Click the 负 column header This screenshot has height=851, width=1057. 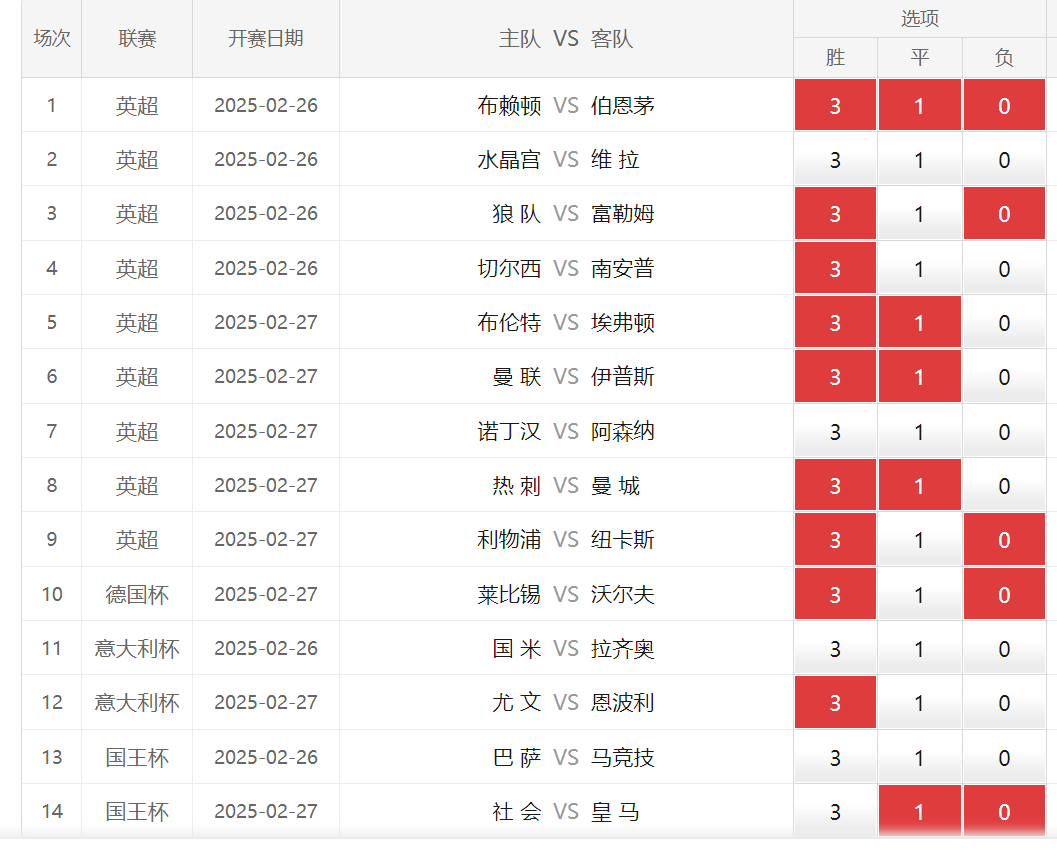click(1004, 57)
